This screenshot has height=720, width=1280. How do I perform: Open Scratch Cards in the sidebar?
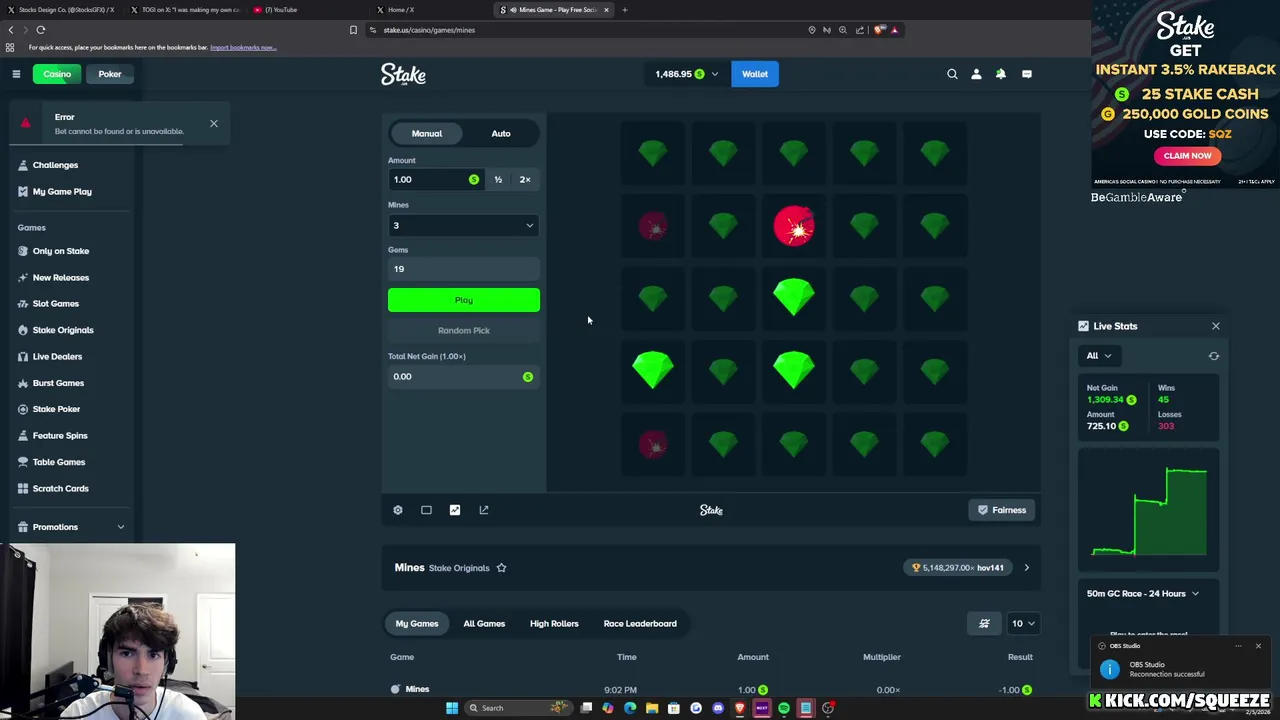point(61,489)
